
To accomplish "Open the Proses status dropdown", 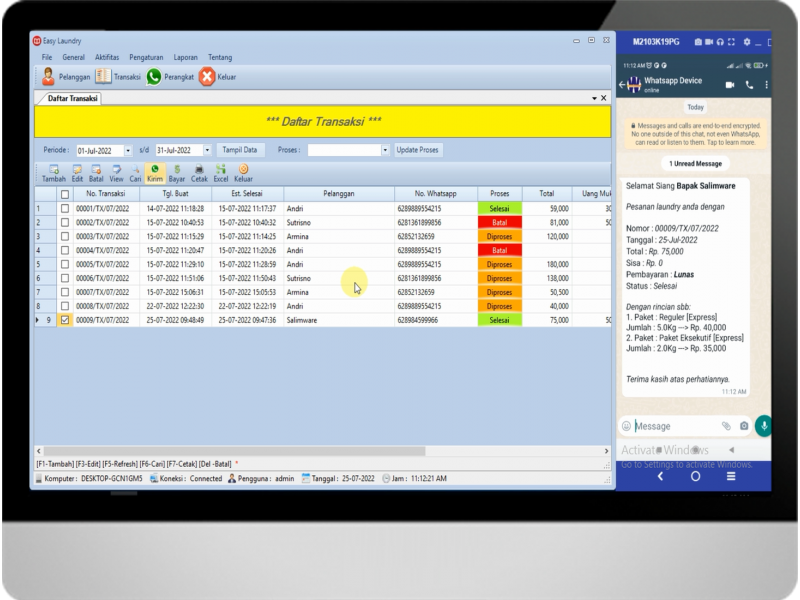I will pyautogui.click(x=386, y=150).
